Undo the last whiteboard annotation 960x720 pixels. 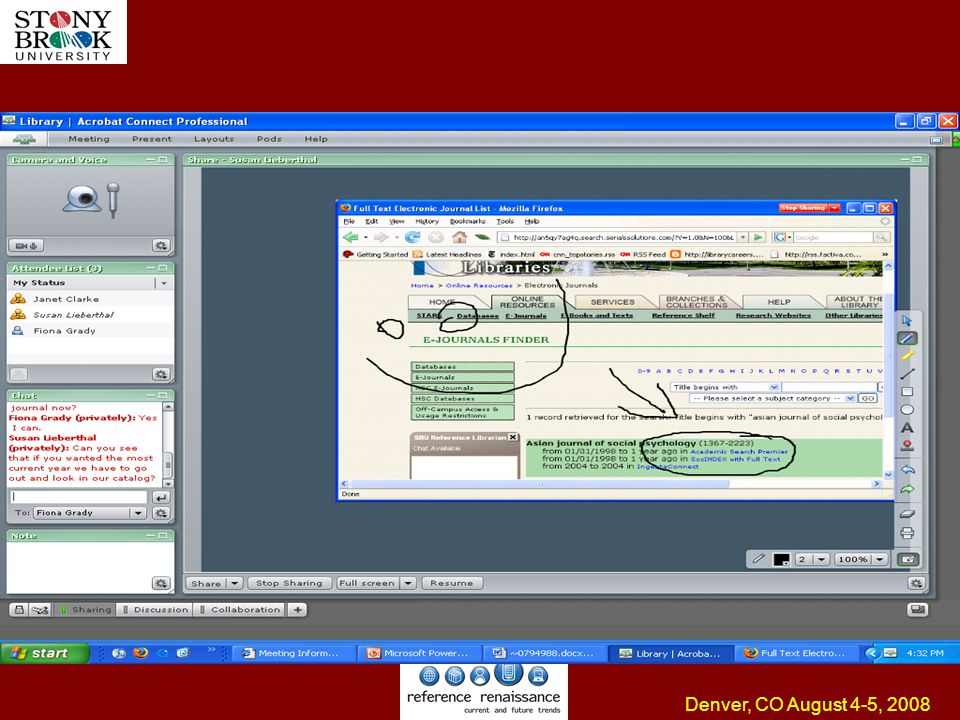click(x=907, y=470)
